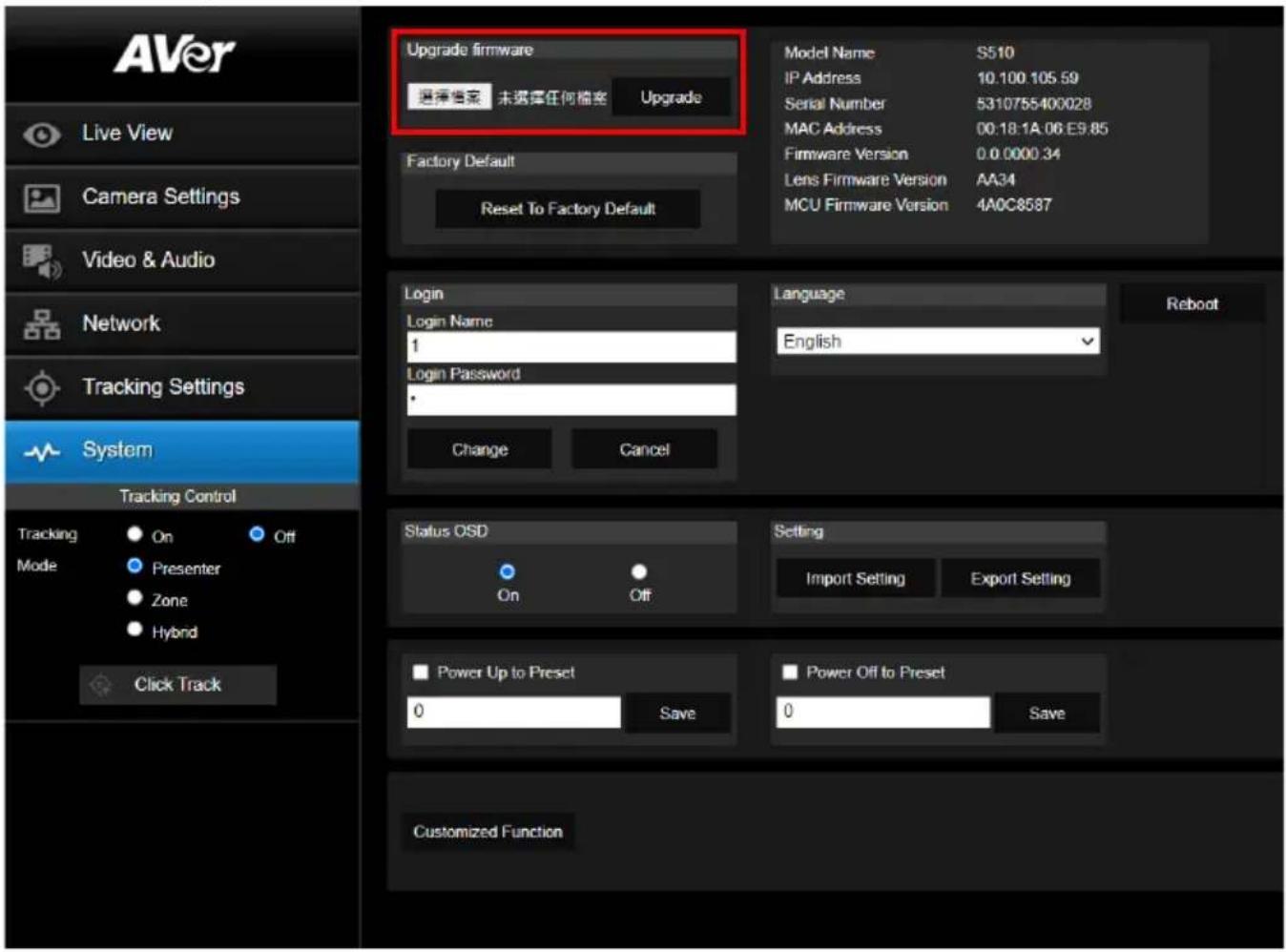
Task: Open System menu
Action: [x=182, y=451]
